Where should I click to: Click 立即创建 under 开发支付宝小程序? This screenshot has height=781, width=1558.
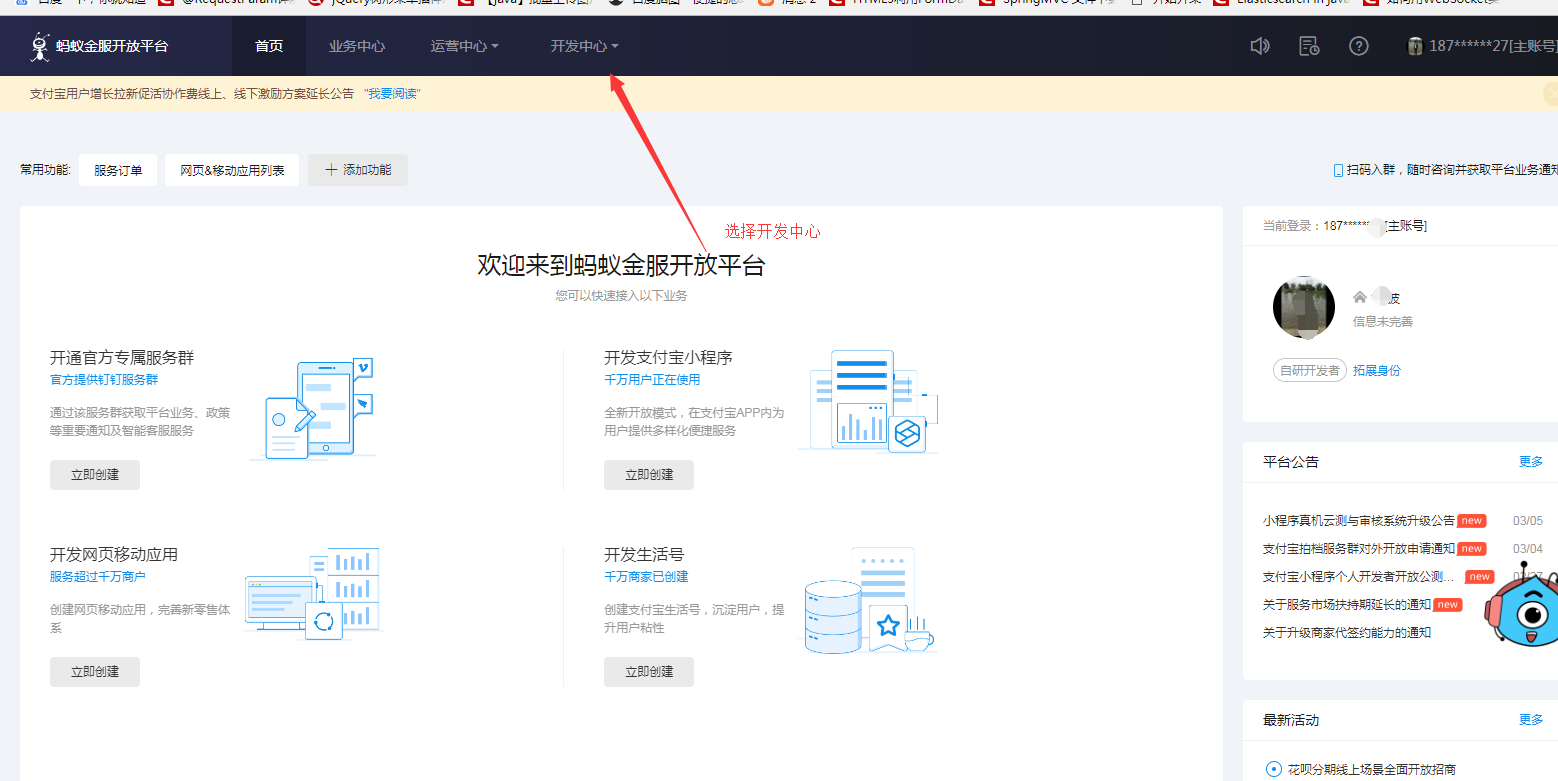pos(649,475)
